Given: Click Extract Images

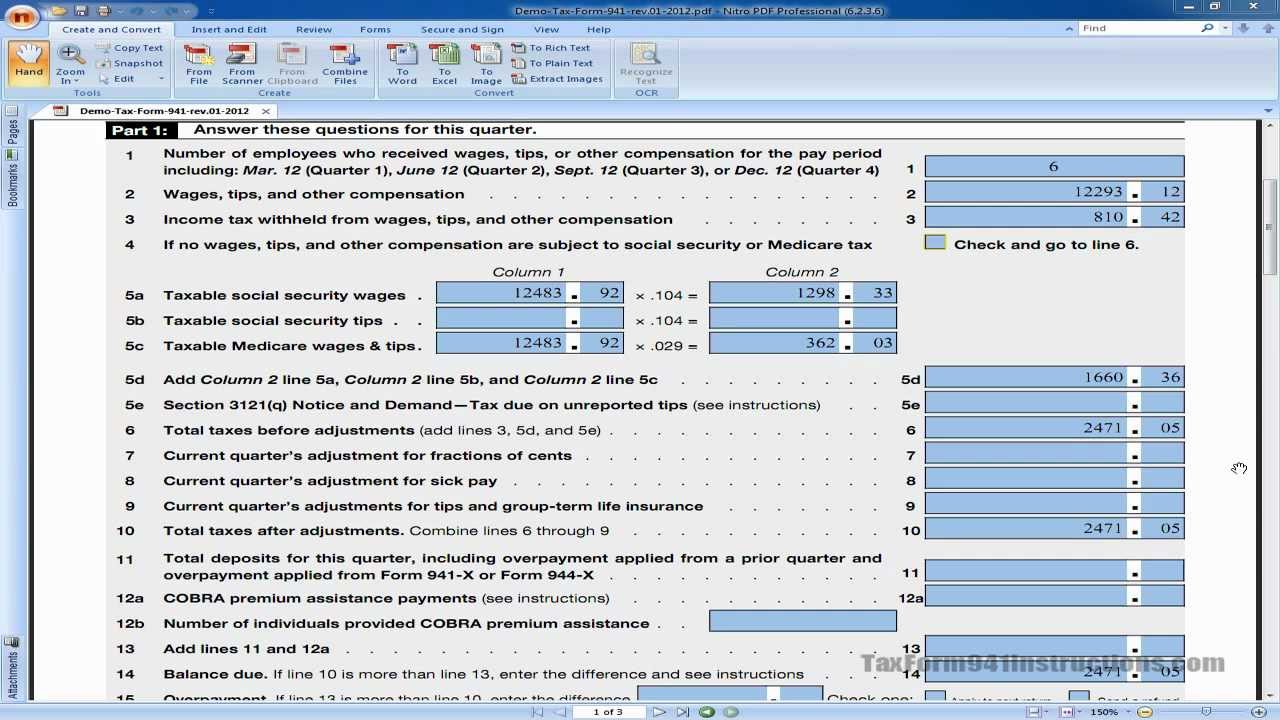Looking at the screenshot, I should click(x=557, y=79).
